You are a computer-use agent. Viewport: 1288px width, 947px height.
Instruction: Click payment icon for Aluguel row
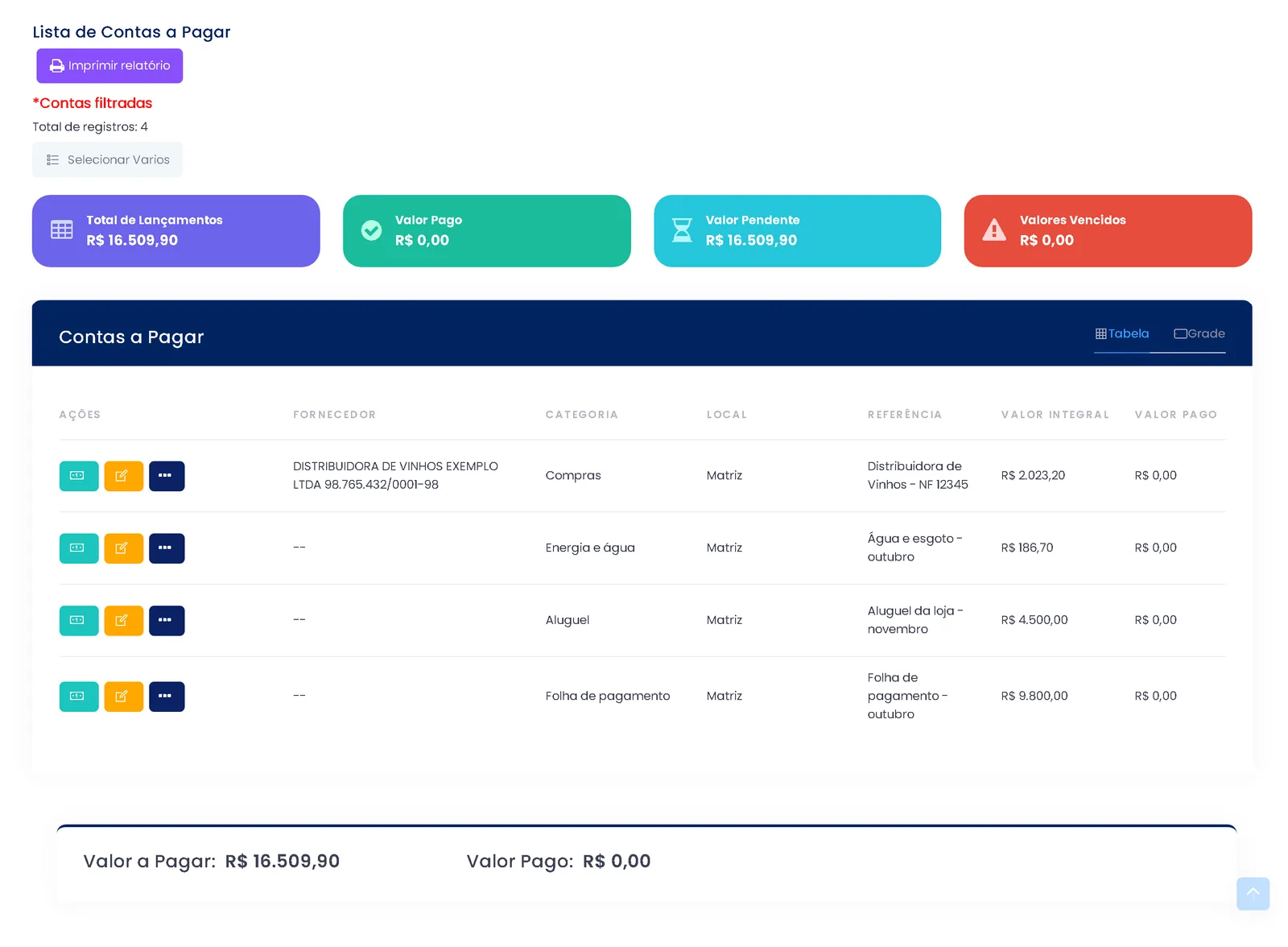[79, 621]
